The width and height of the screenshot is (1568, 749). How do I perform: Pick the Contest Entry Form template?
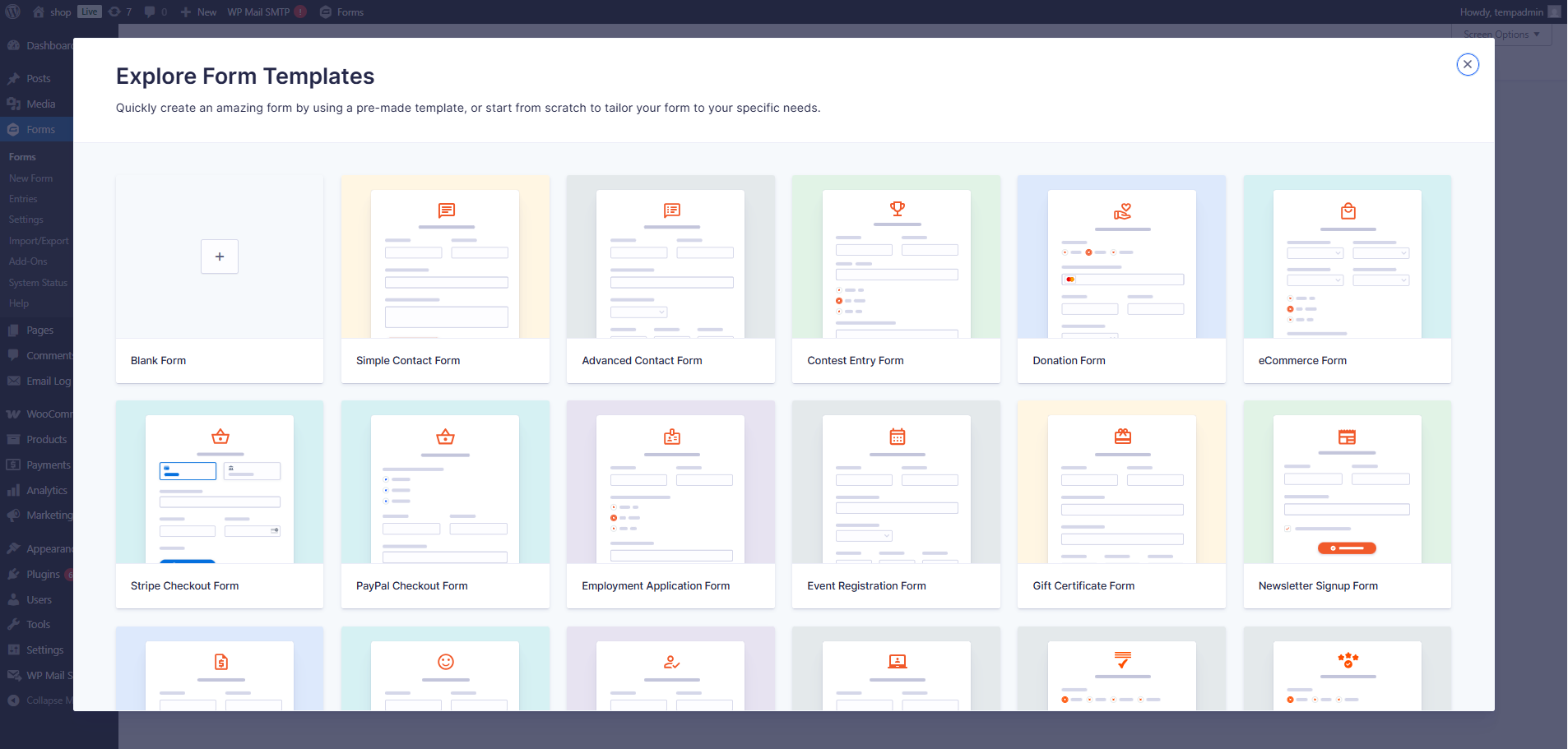[x=896, y=279]
